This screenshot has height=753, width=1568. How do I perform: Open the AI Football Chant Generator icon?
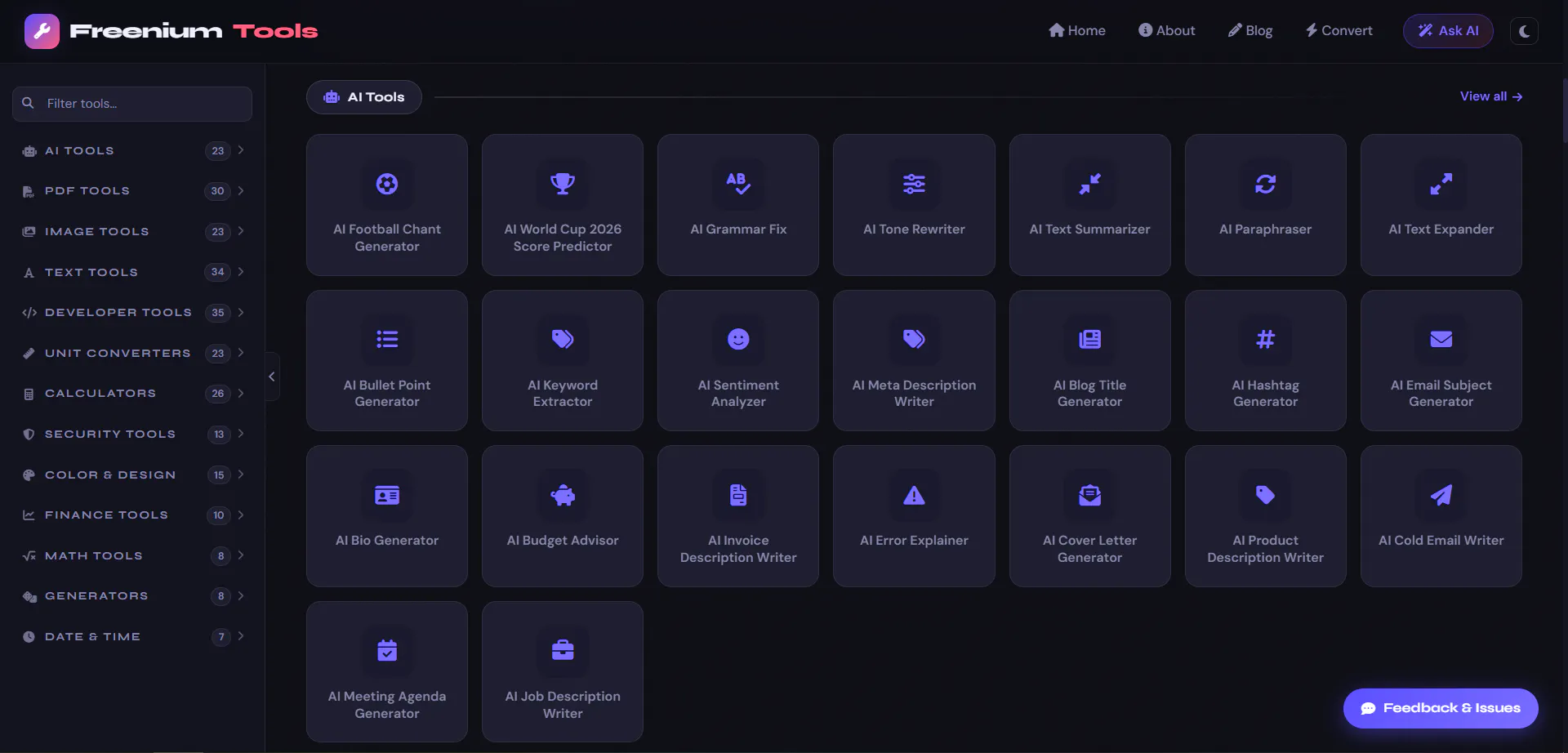click(x=387, y=184)
